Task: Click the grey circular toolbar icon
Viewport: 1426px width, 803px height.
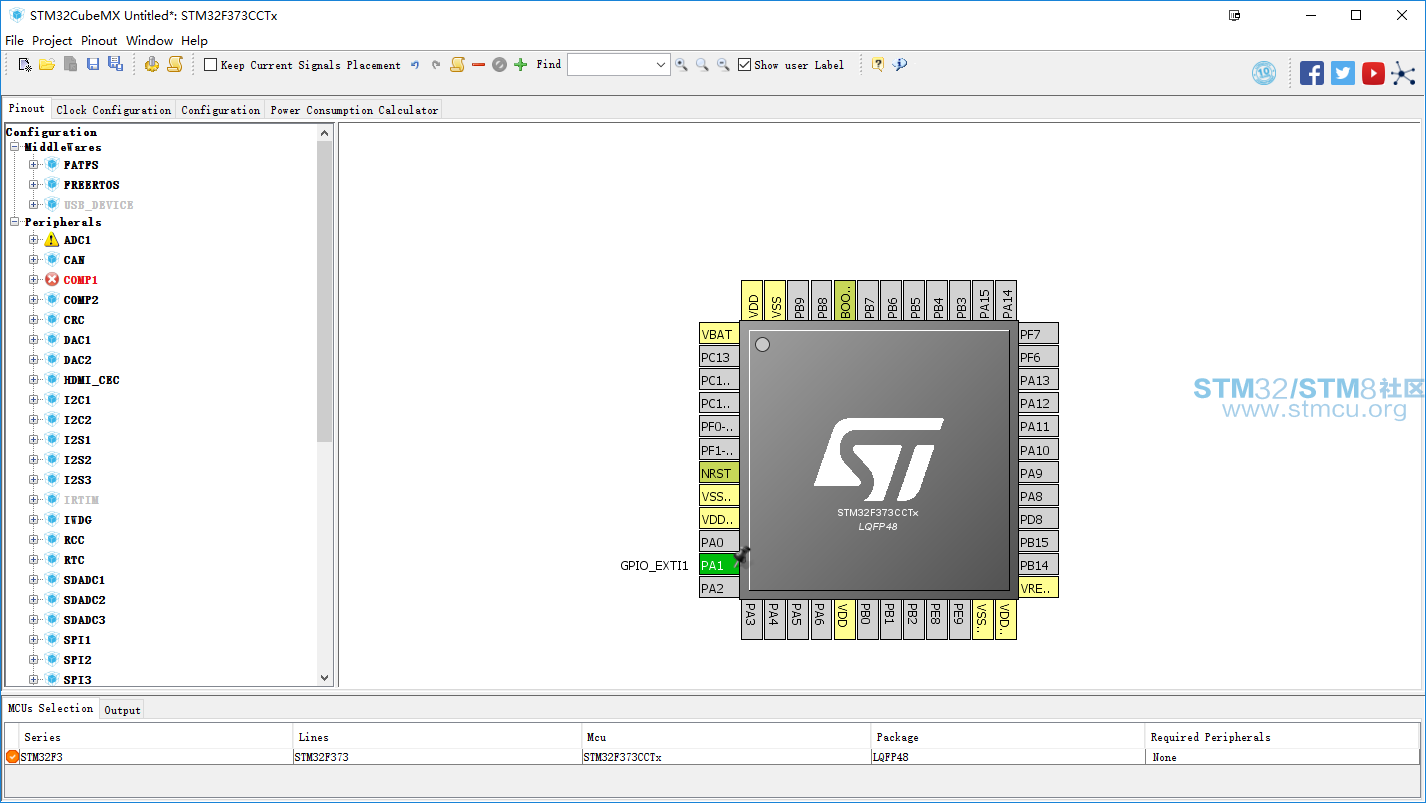Action: [x=499, y=65]
